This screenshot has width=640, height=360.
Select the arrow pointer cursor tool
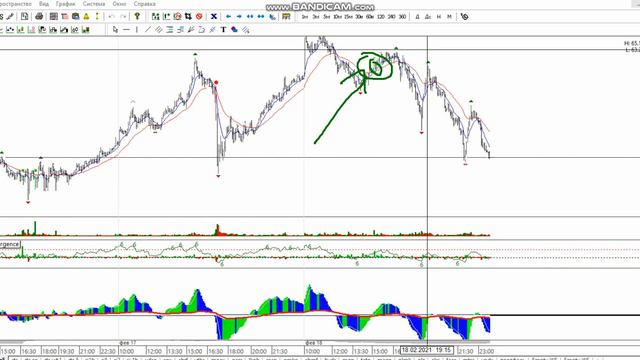[x=115, y=30]
